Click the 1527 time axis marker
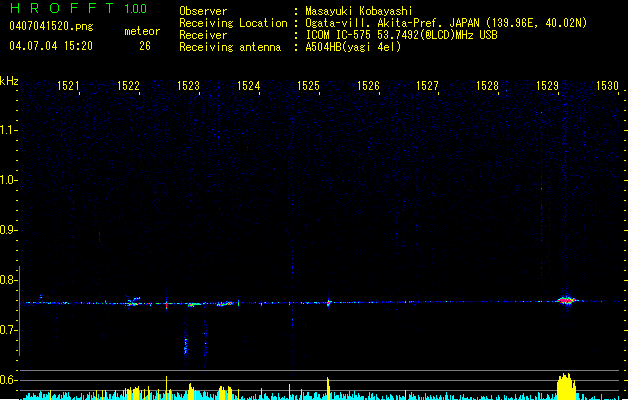This screenshot has width=629, height=400. 427,86
